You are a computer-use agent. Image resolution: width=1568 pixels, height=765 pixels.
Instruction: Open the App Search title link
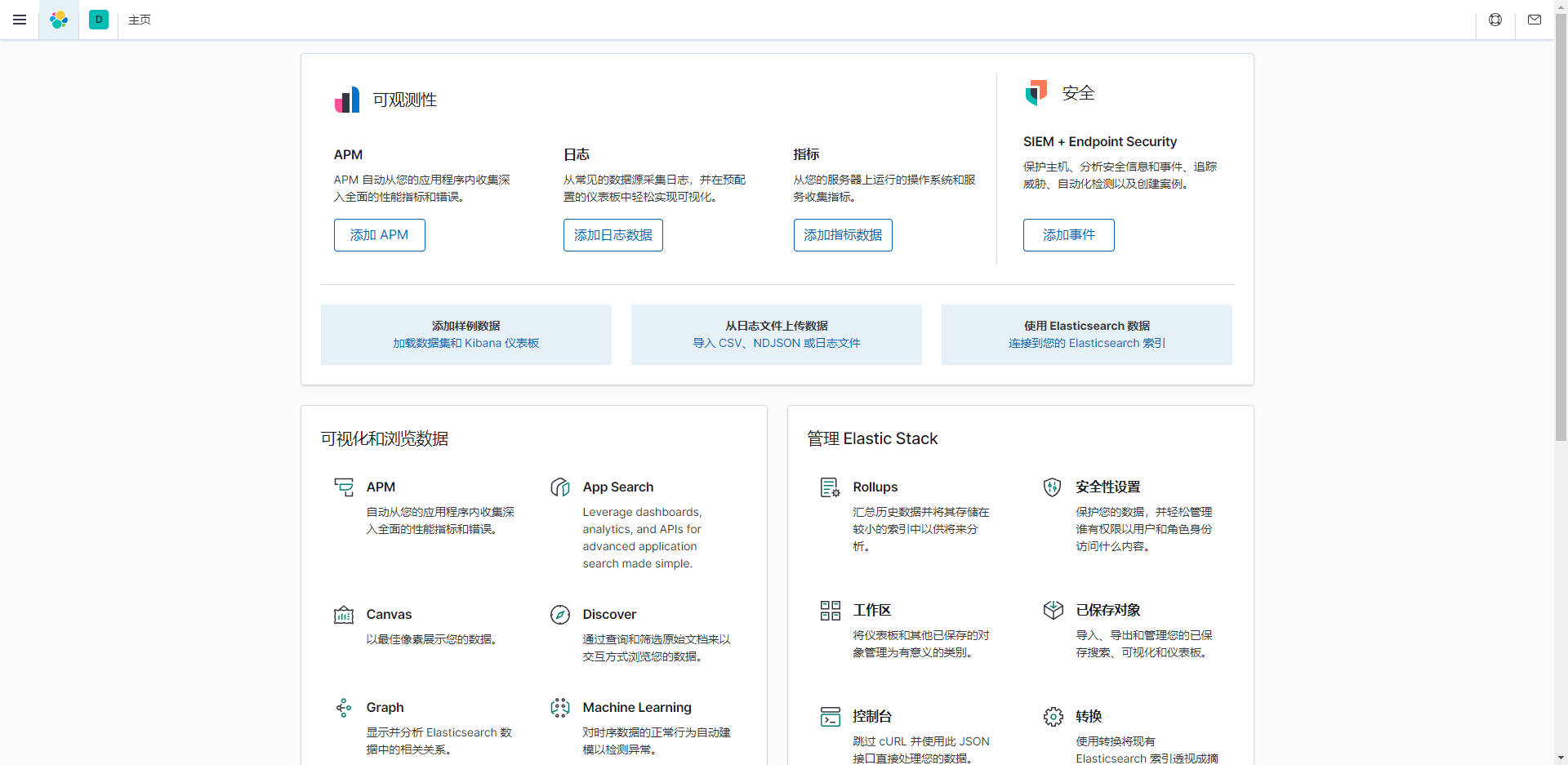pos(618,487)
